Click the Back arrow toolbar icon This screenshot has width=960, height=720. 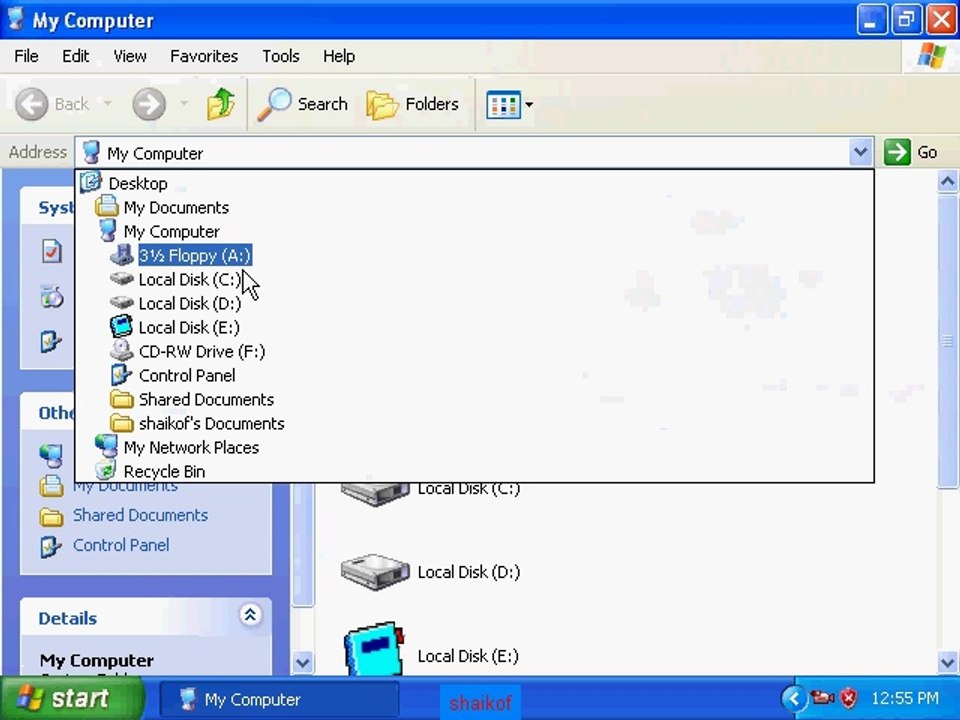coord(31,104)
